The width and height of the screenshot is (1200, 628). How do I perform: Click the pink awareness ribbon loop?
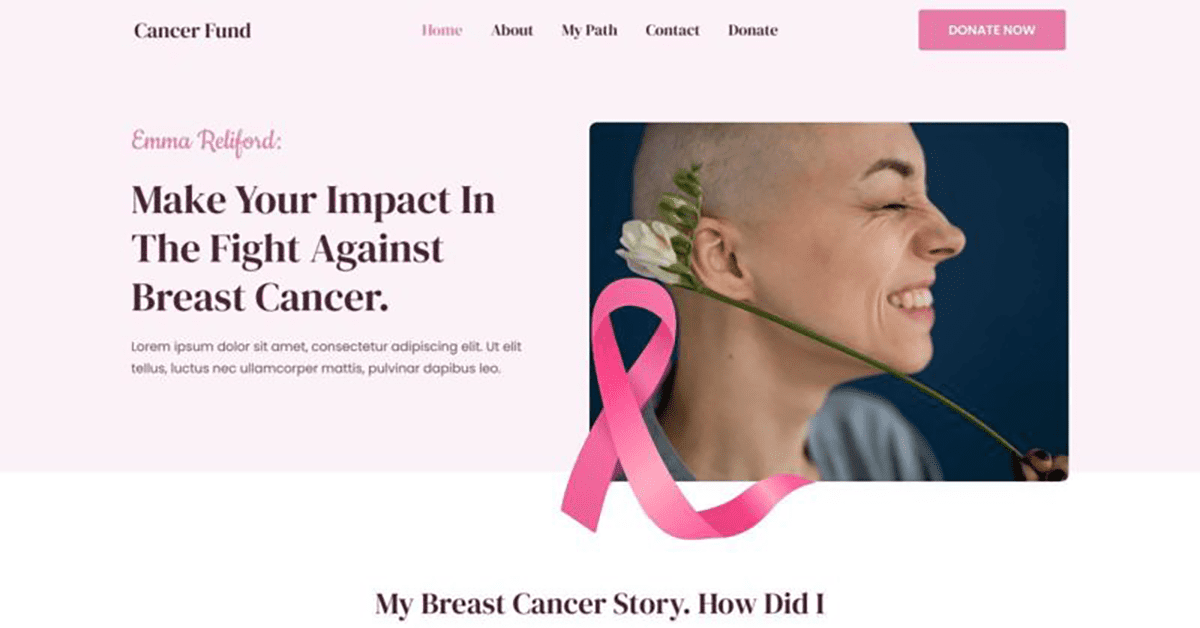630,340
